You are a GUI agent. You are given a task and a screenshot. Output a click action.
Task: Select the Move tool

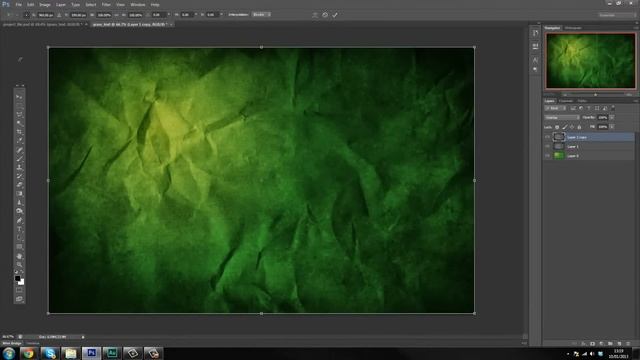click(x=19, y=97)
